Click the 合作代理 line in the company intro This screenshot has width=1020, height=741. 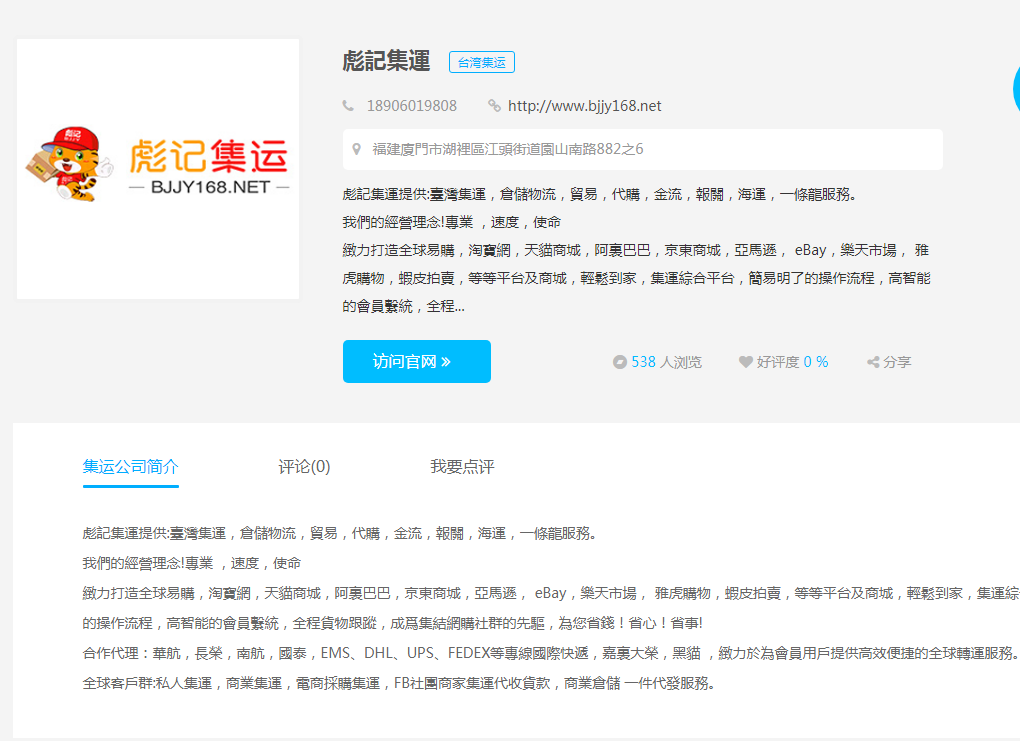click(550, 653)
